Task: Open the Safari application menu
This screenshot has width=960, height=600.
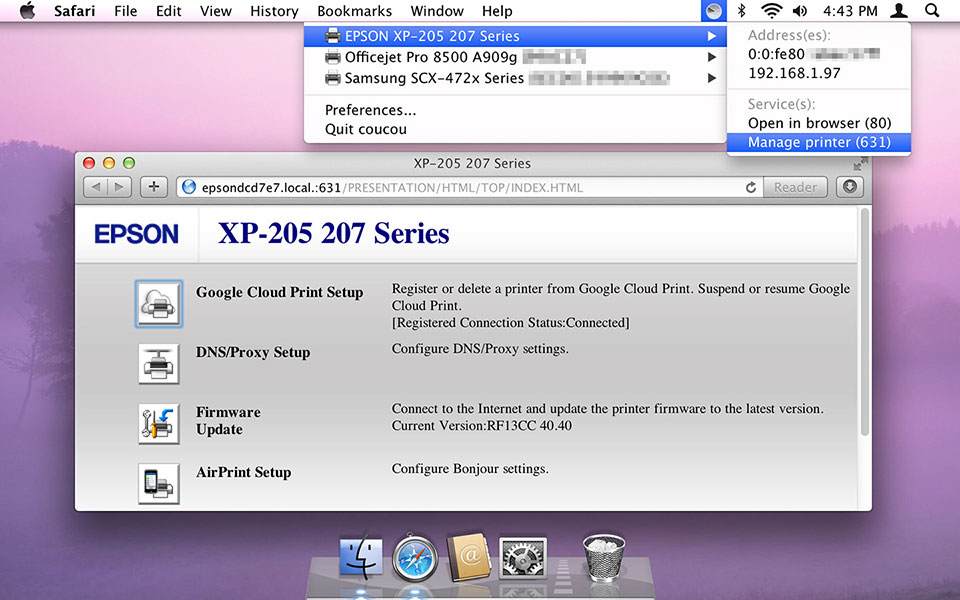Action: pyautogui.click(x=74, y=11)
